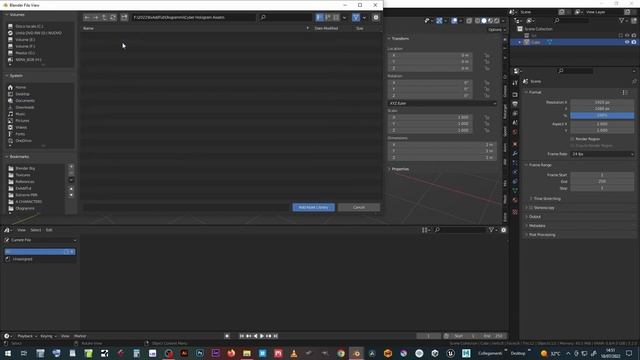Open the XYZ Euler rotation mode dropdown
The image size is (640, 360).
(x=442, y=104)
